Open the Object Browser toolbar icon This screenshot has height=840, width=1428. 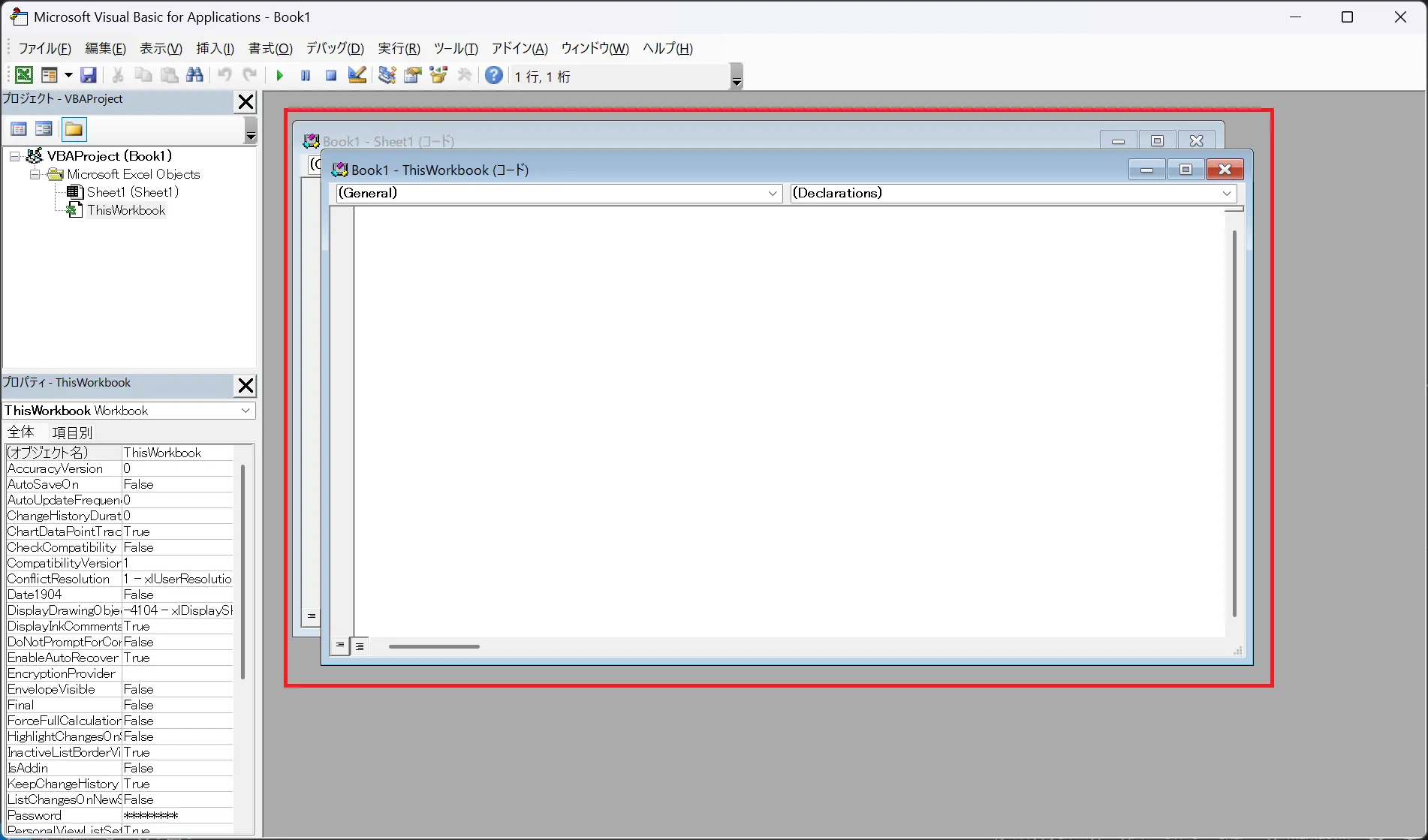click(438, 75)
